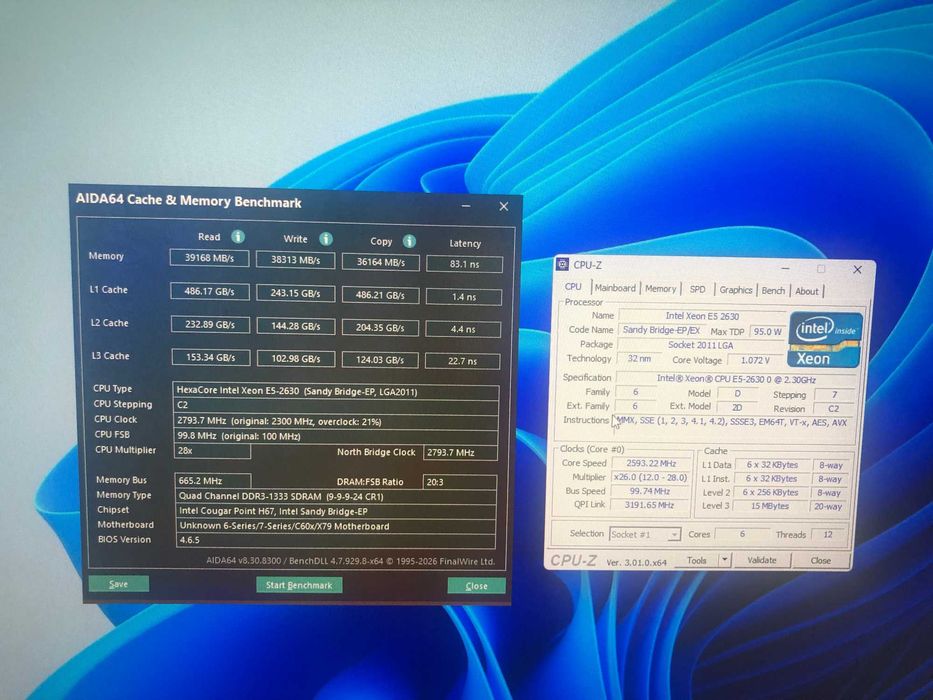Click the QPI Link value 3191.65 MHz
The image size is (933, 700).
coord(649,505)
